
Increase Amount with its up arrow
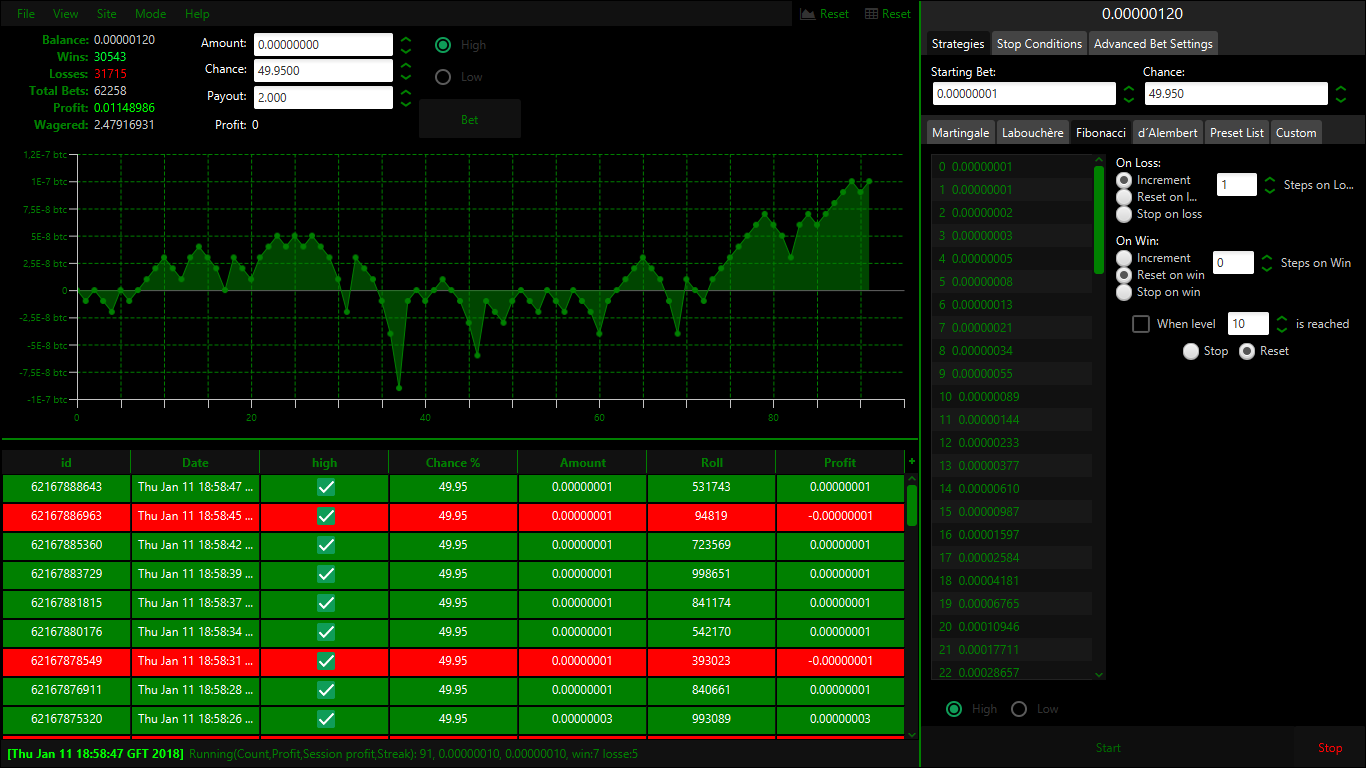pyautogui.click(x=406, y=40)
